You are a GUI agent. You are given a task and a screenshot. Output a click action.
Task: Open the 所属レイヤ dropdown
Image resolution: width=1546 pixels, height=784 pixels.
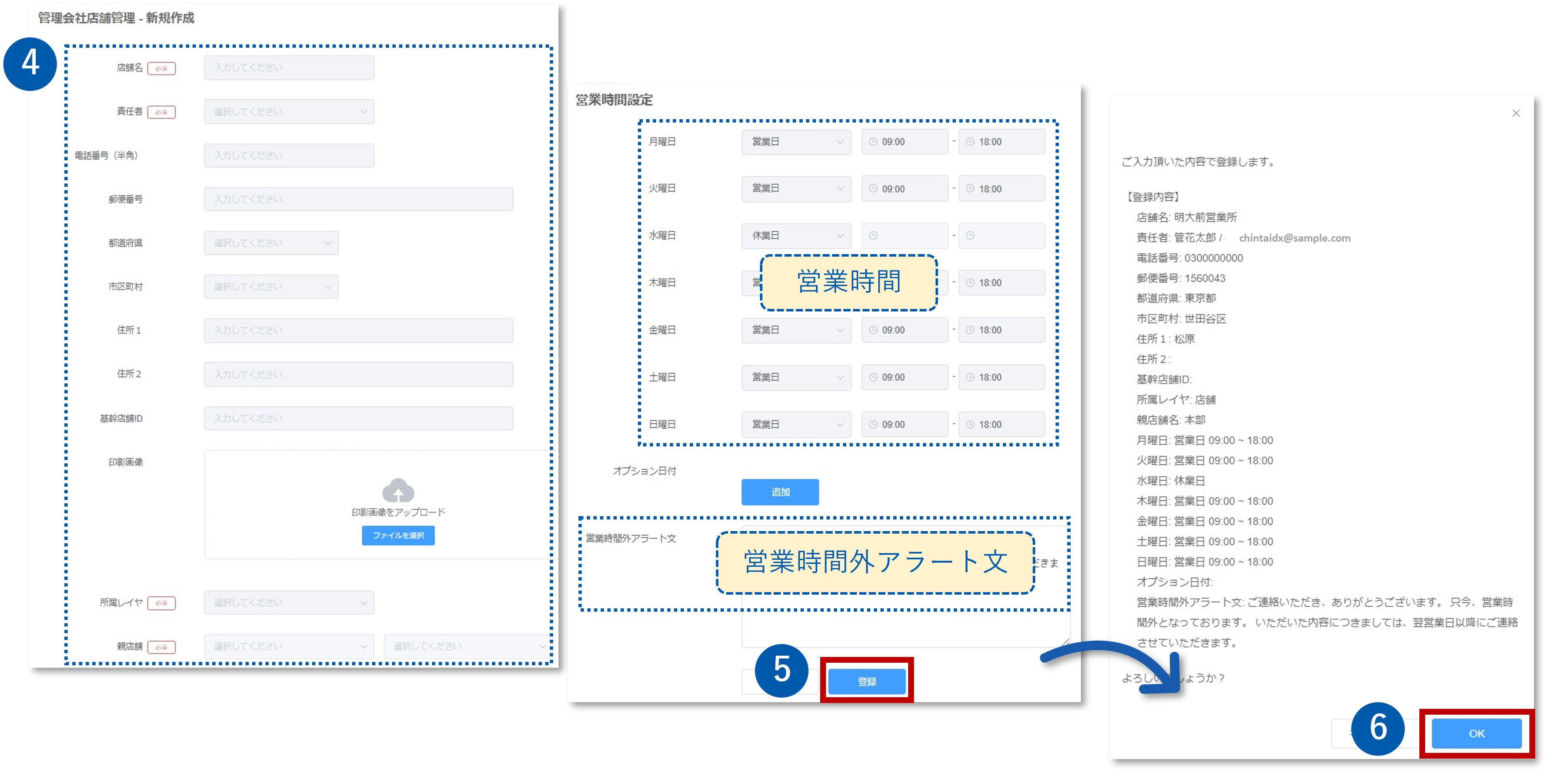289,602
